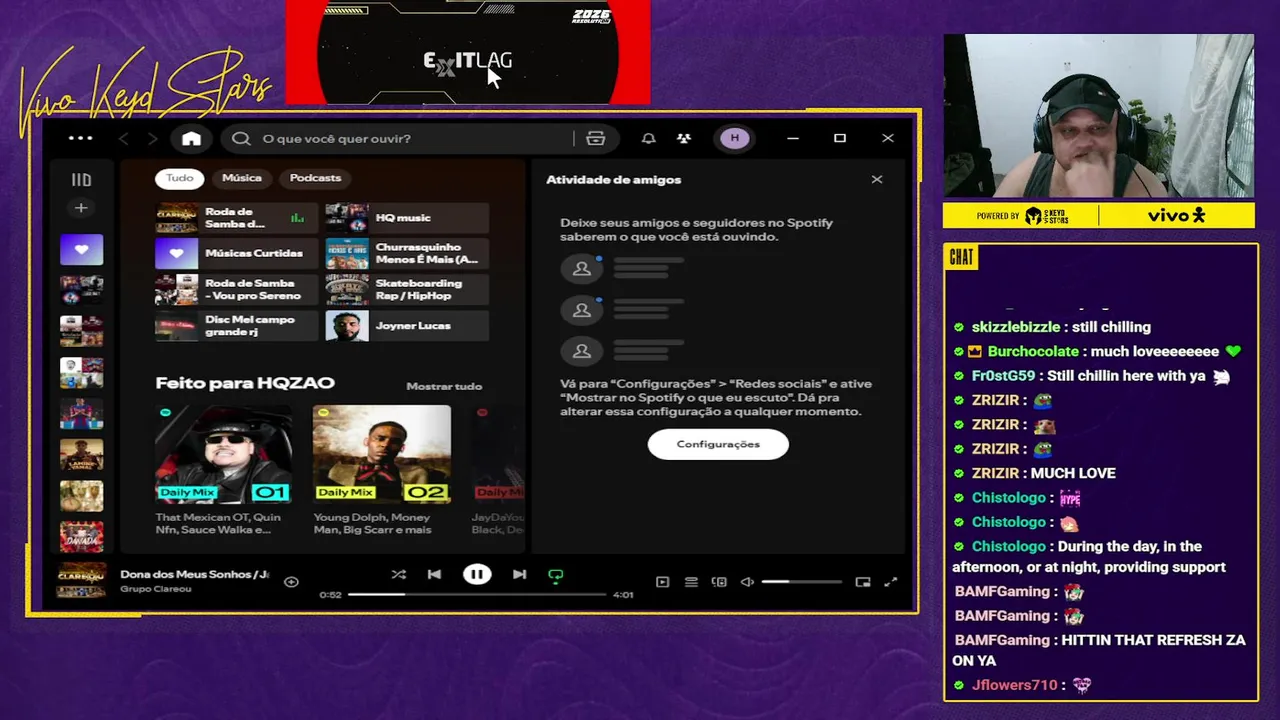This screenshot has width=1280, height=720.
Task: Open the Now Playing view icon
Action: coord(662,582)
